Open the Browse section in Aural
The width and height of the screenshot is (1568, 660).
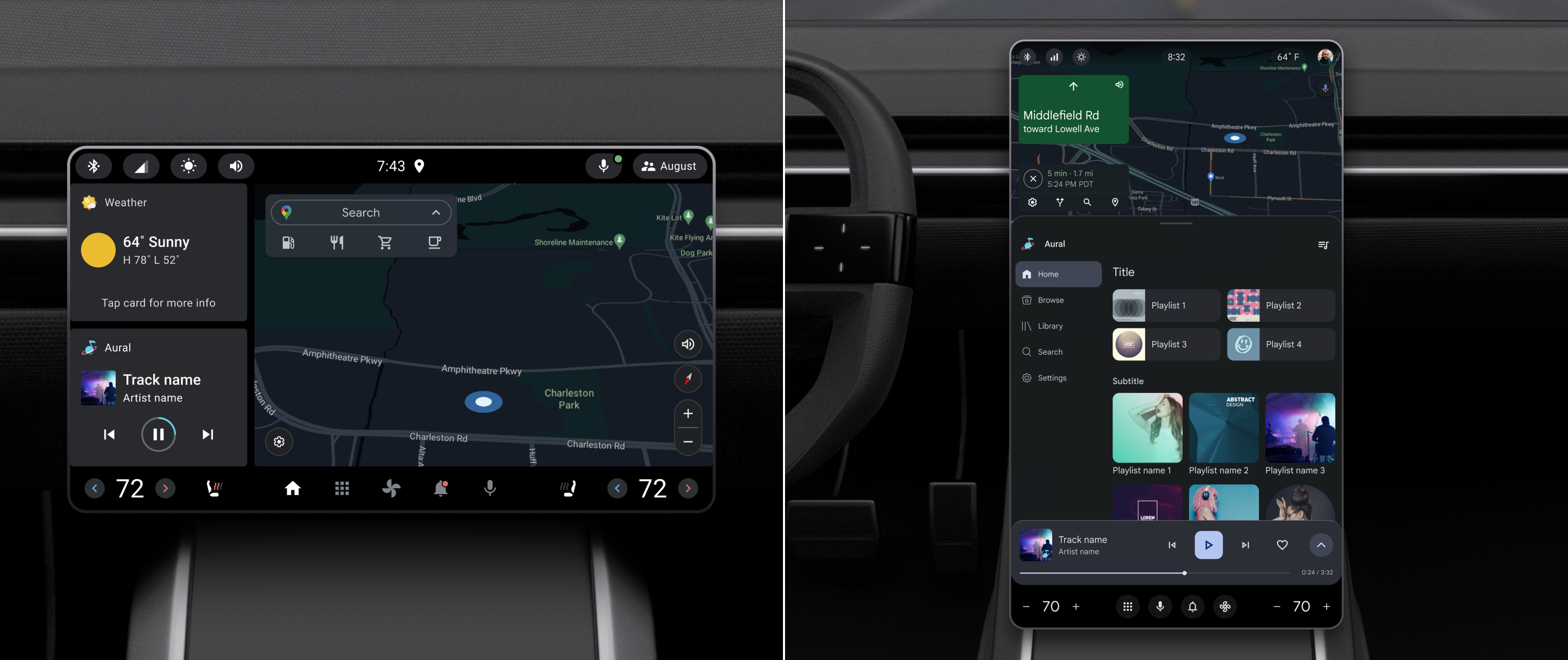point(1050,300)
